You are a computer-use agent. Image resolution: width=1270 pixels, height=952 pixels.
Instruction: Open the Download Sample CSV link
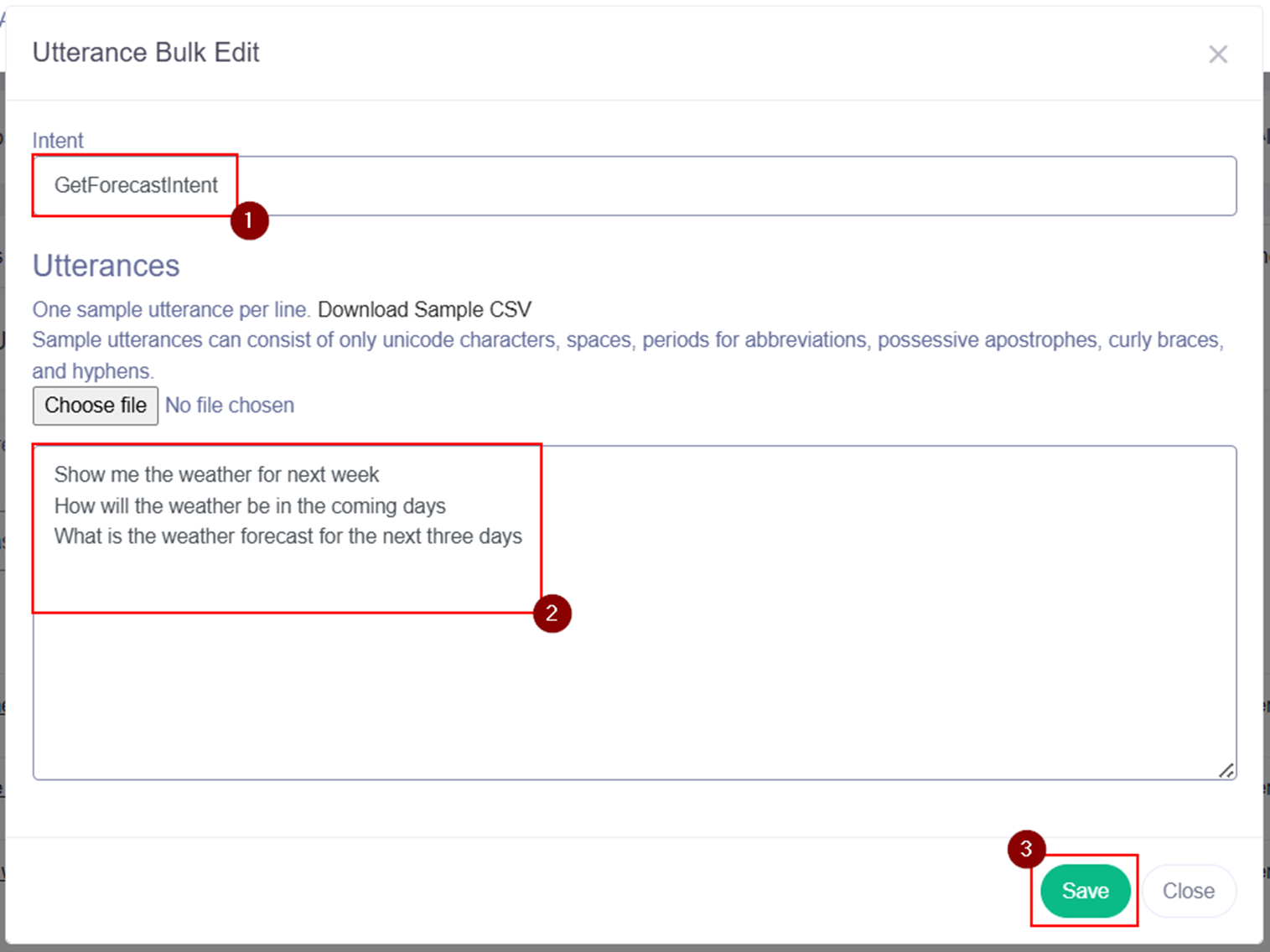point(424,310)
